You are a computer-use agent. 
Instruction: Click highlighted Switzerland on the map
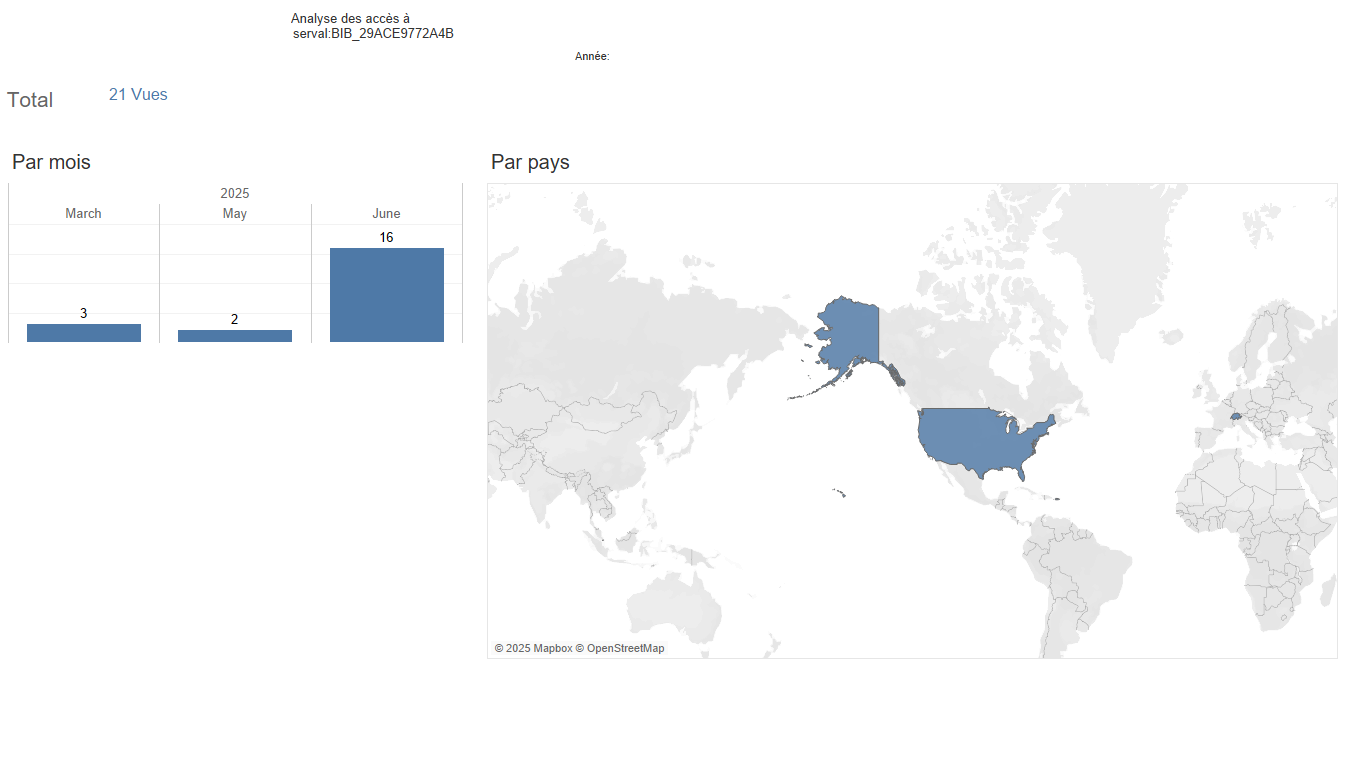1236,416
